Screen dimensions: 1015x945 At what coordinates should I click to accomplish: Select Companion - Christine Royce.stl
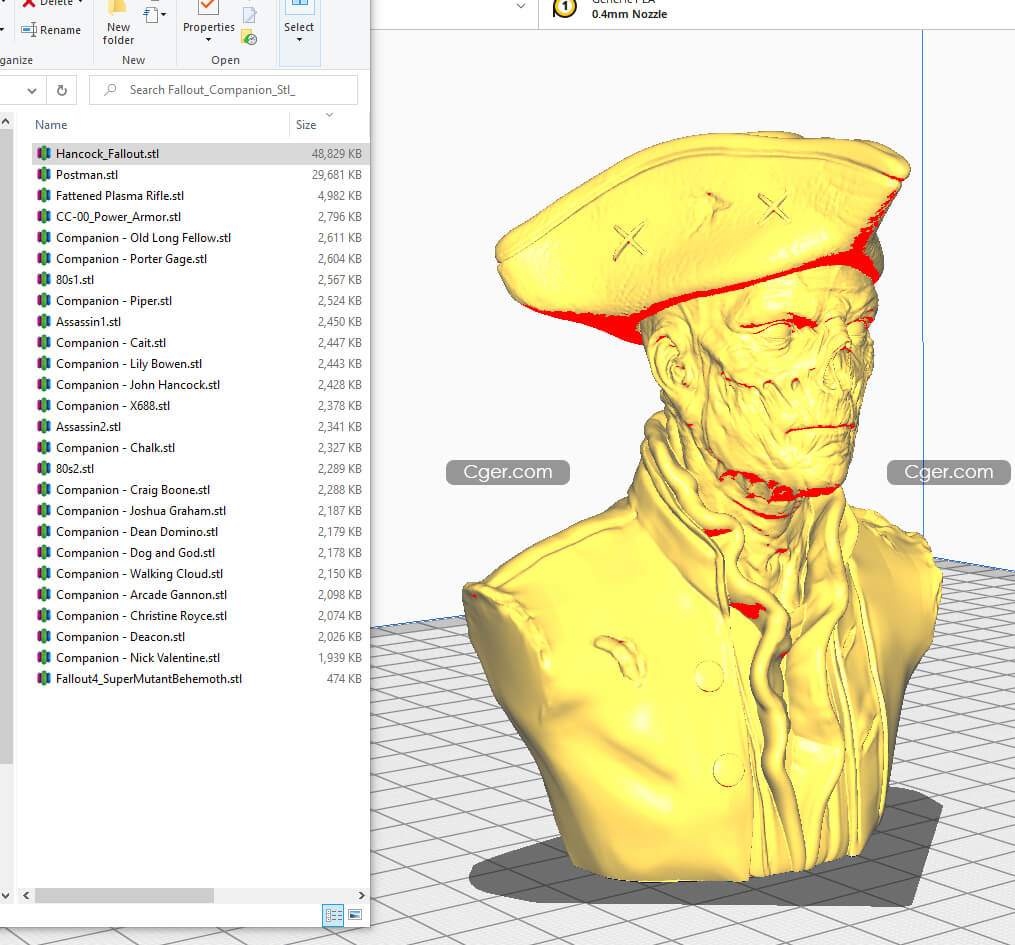[x=201, y=616]
